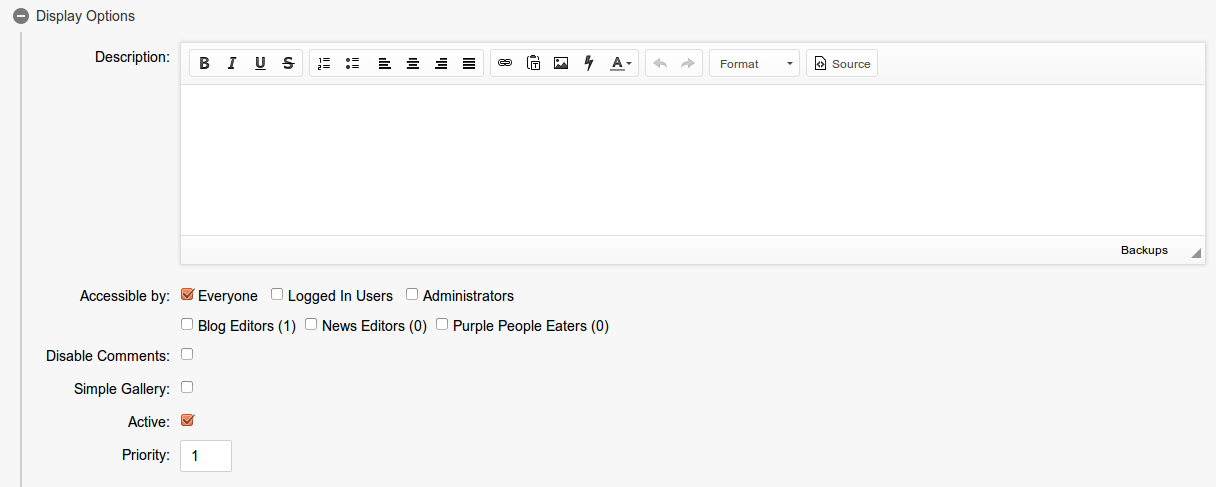The height and width of the screenshot is (487, 1216).
Task: Open the Format dropdown
Action: coord(754,64)
